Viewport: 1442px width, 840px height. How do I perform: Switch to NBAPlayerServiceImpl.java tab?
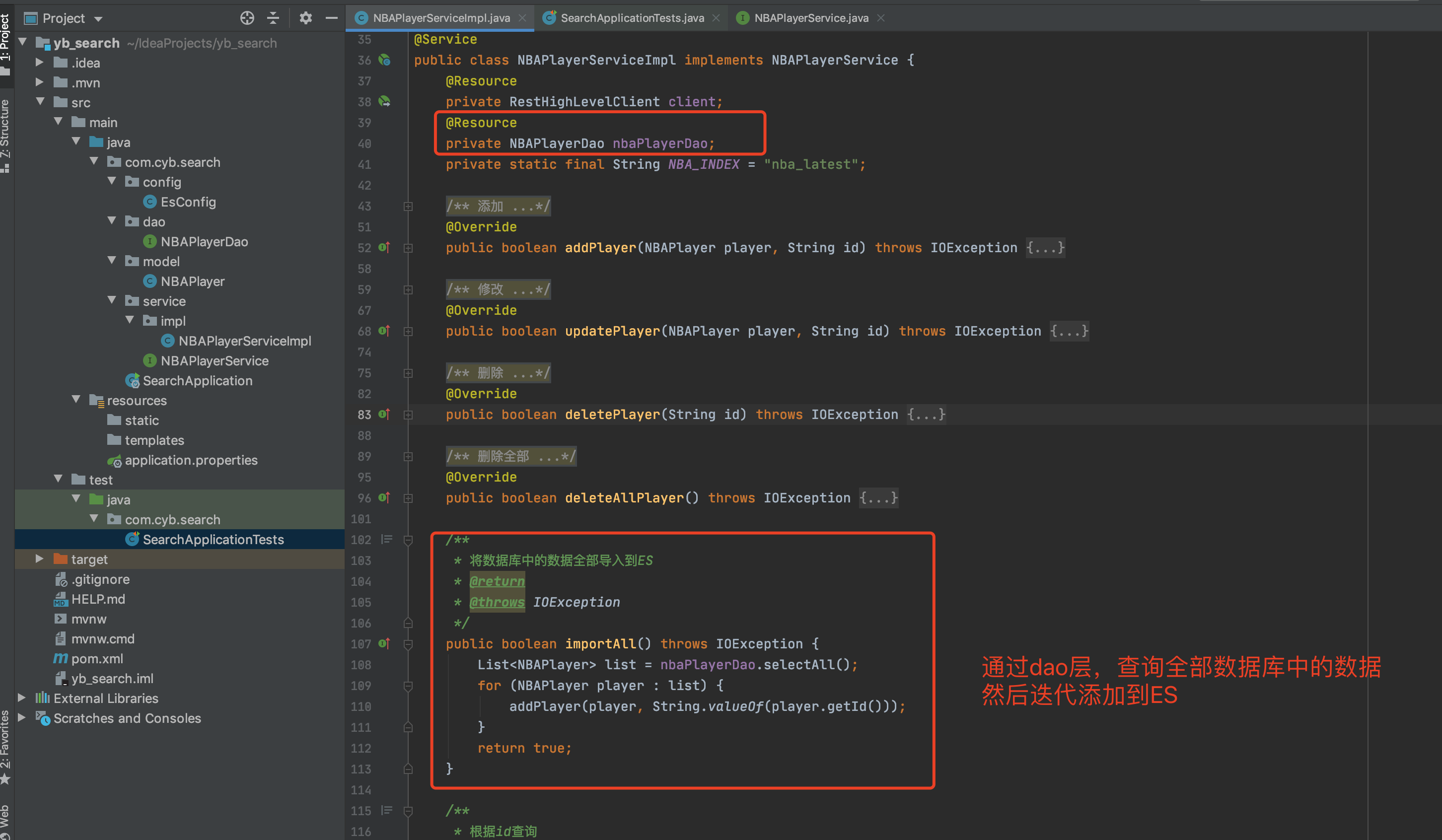pyautogui.click(x=440, y=18)
